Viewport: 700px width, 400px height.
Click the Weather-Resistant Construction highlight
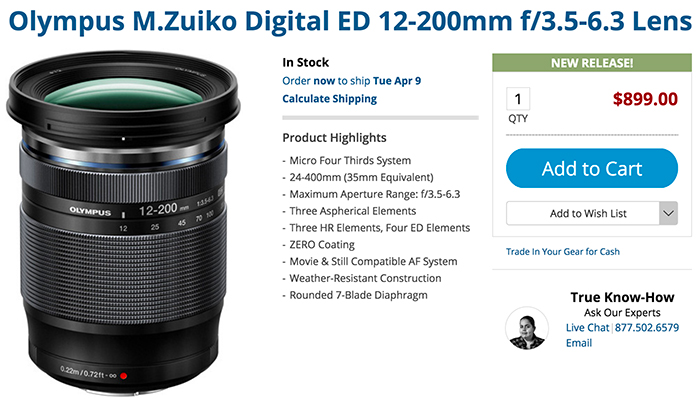click(x=365, y=278)
